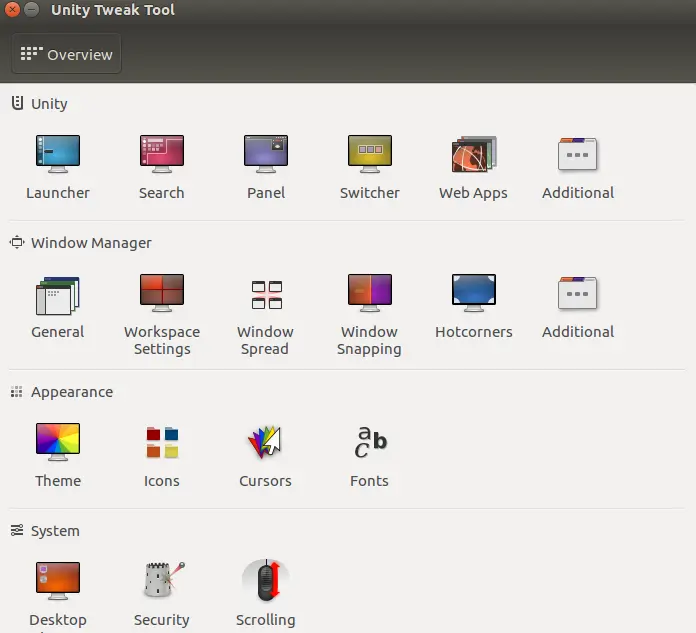The image size is (696, 633).
Task: Open the Panel settings icon
Action: click(x=266, y=154)
